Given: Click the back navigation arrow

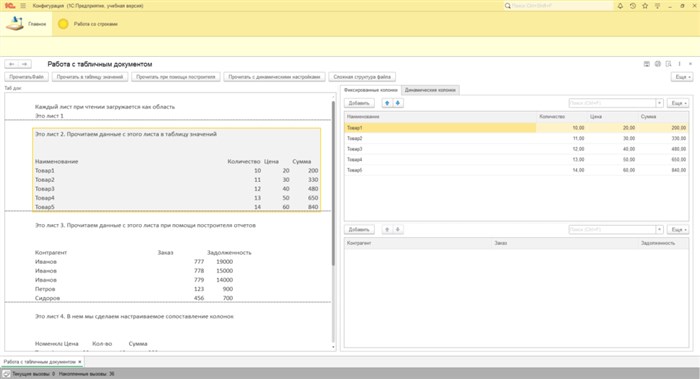Looking at the screenshot, I should (x=12, y=64).
